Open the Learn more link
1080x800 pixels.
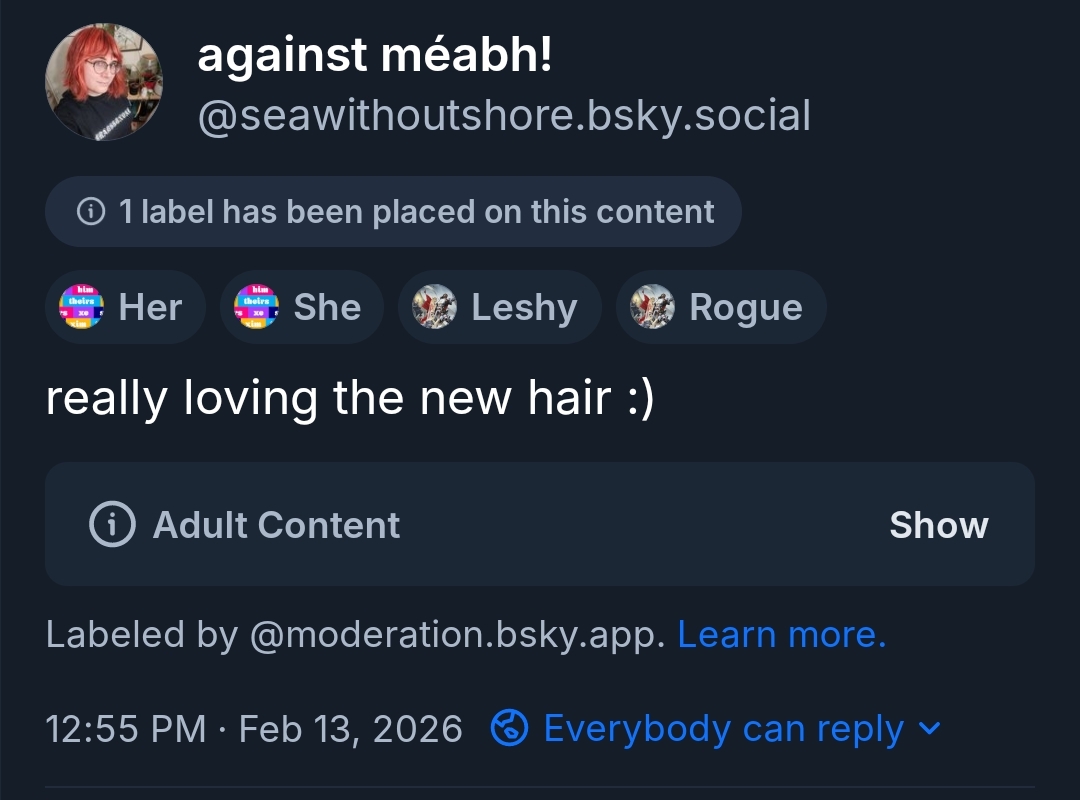click(782, 634)
